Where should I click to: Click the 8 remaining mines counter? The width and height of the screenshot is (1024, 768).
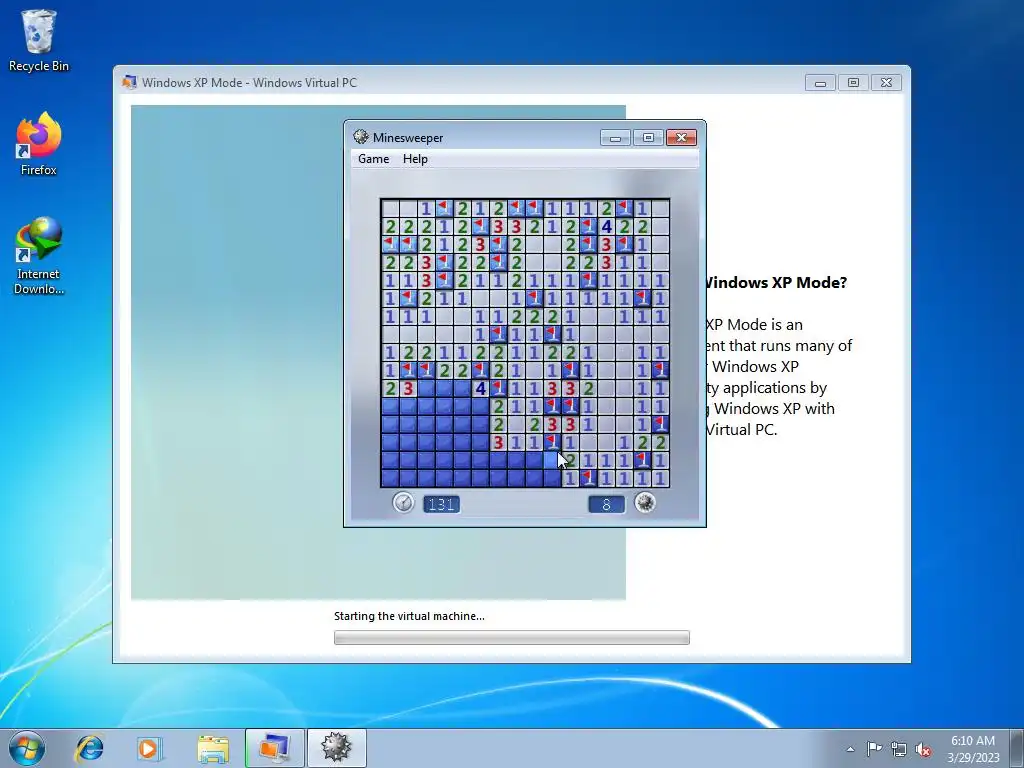(x=606, y=504)
